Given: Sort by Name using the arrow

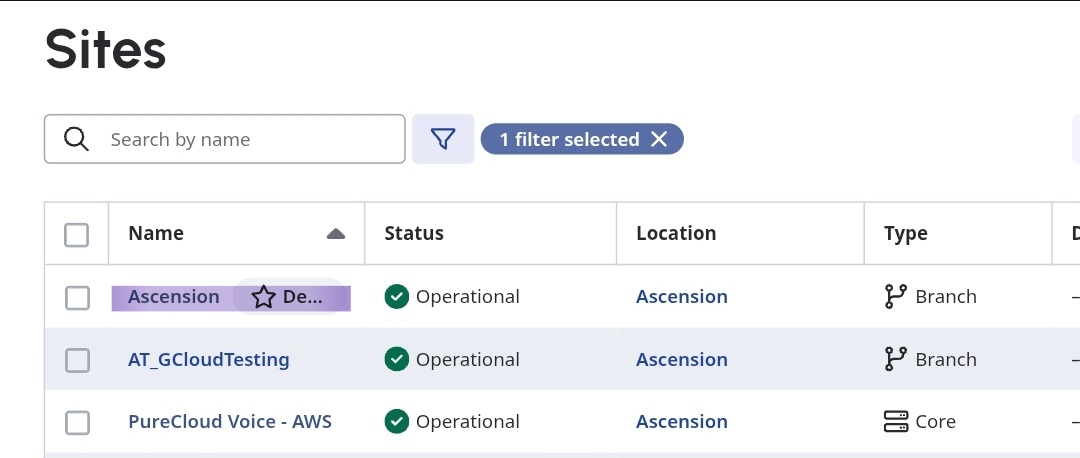Looking at the screenshot, I should pyautogui.click(x=336, y=234).
